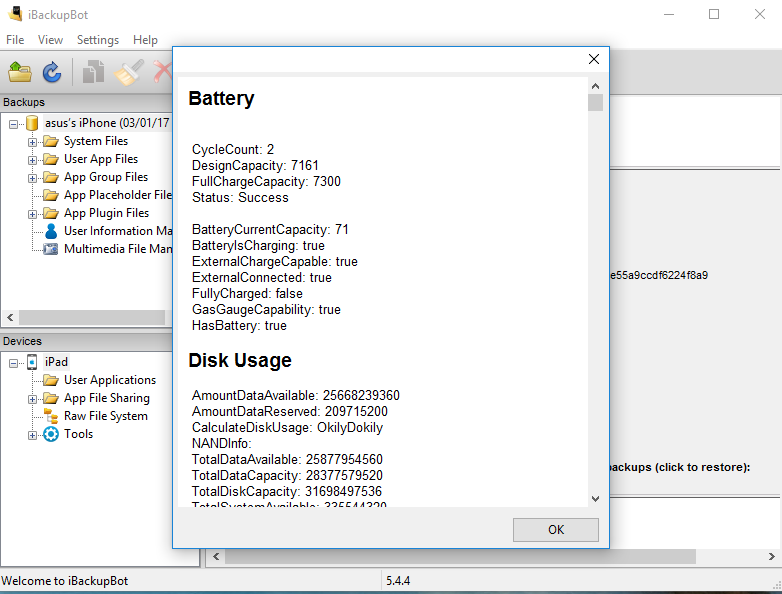
Task: Select App File Sharing under iPad
Action: (107, 398)
